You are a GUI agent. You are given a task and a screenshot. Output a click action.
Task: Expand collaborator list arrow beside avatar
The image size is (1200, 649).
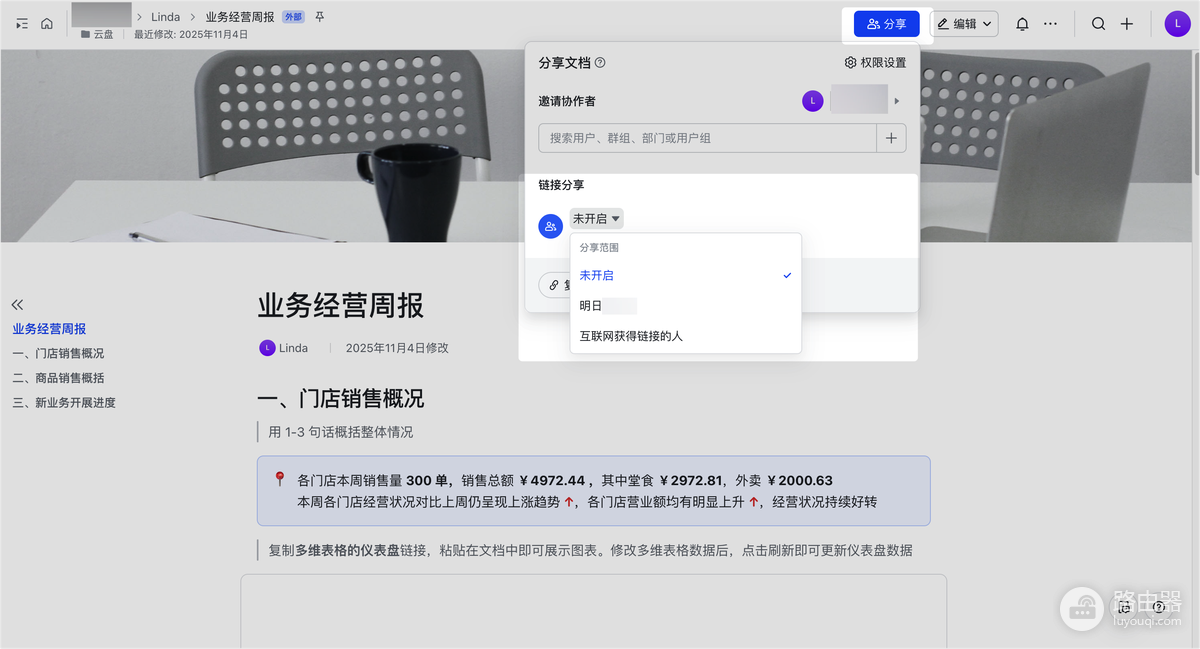pyautogui.click(x=897, y=101)
